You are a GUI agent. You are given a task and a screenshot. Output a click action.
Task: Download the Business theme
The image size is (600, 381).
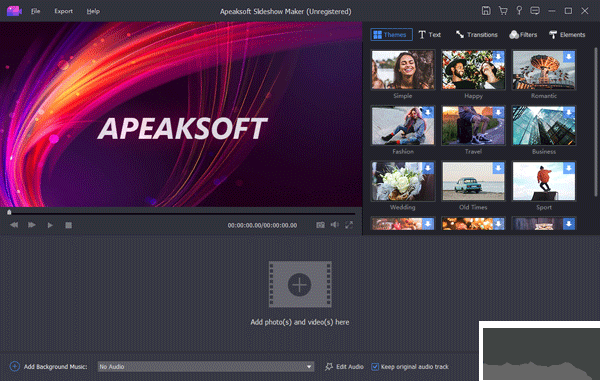coord(569,112)
